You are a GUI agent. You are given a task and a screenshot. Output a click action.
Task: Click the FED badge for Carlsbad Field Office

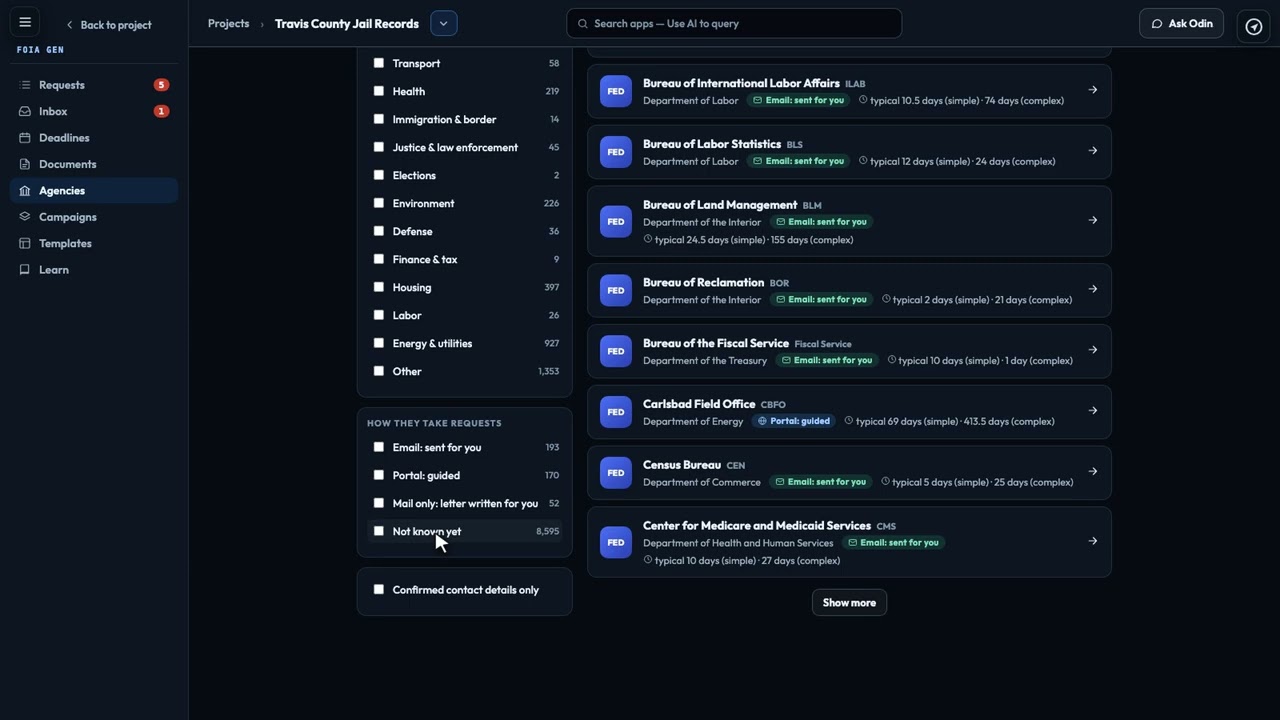[616, 412]
